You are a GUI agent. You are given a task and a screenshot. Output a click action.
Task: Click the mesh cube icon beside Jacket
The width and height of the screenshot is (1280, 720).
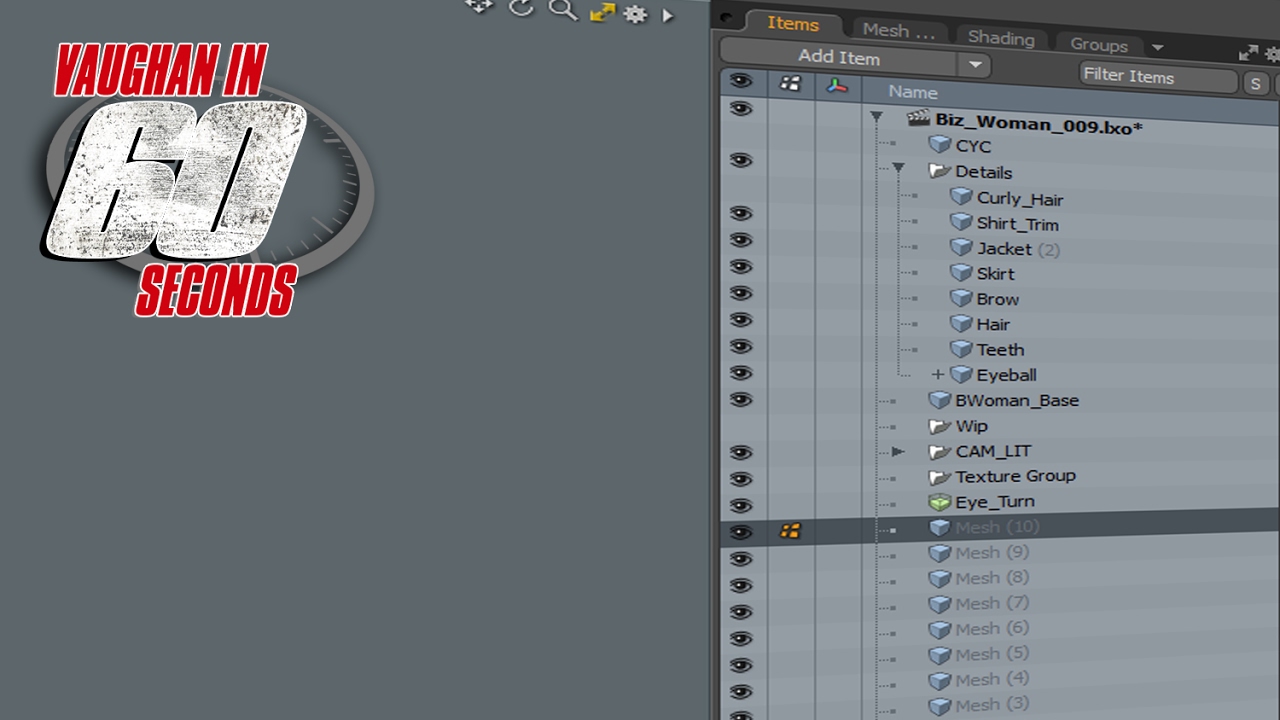click(961, 247)
